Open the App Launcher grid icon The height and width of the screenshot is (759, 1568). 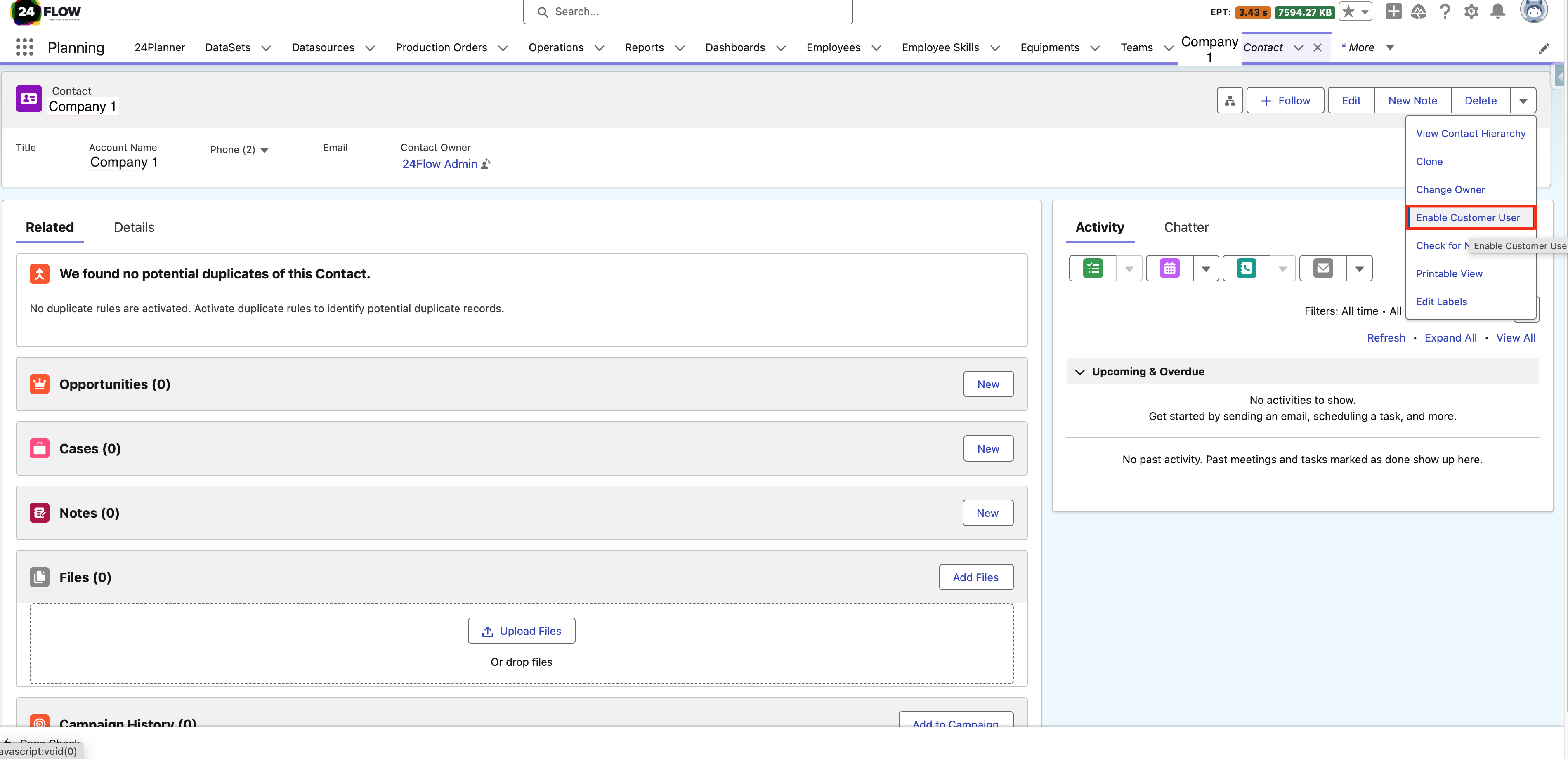24,47
